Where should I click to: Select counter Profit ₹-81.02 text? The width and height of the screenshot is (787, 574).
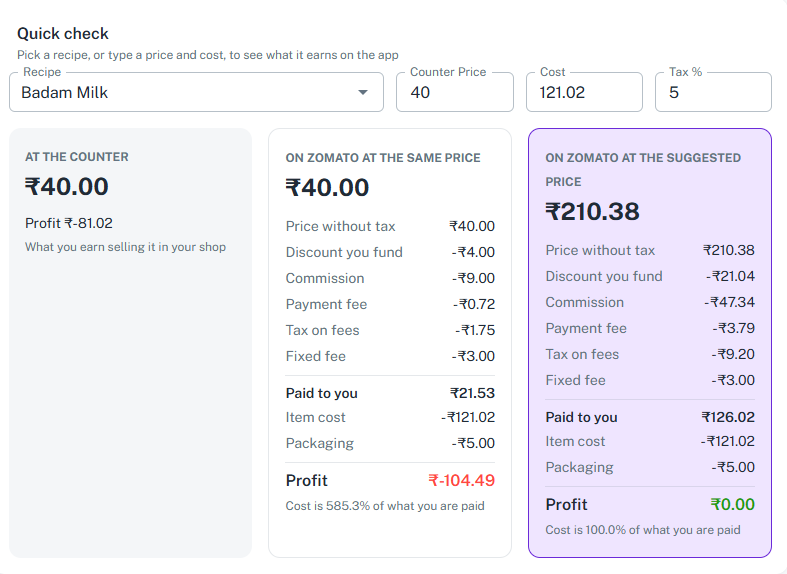pos(69,223)
